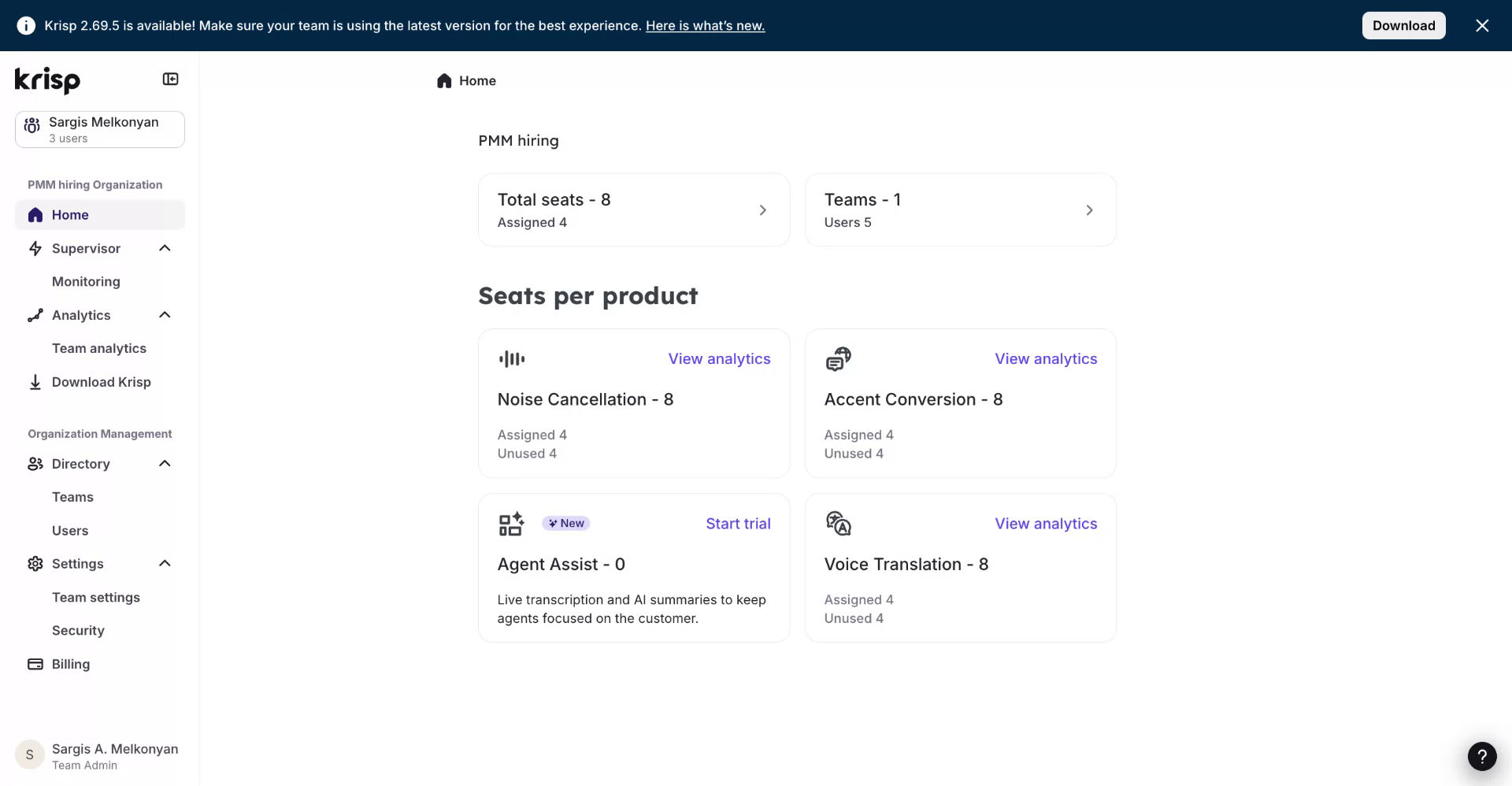Click the Billing card icon in sidebar

click(35, 664)
